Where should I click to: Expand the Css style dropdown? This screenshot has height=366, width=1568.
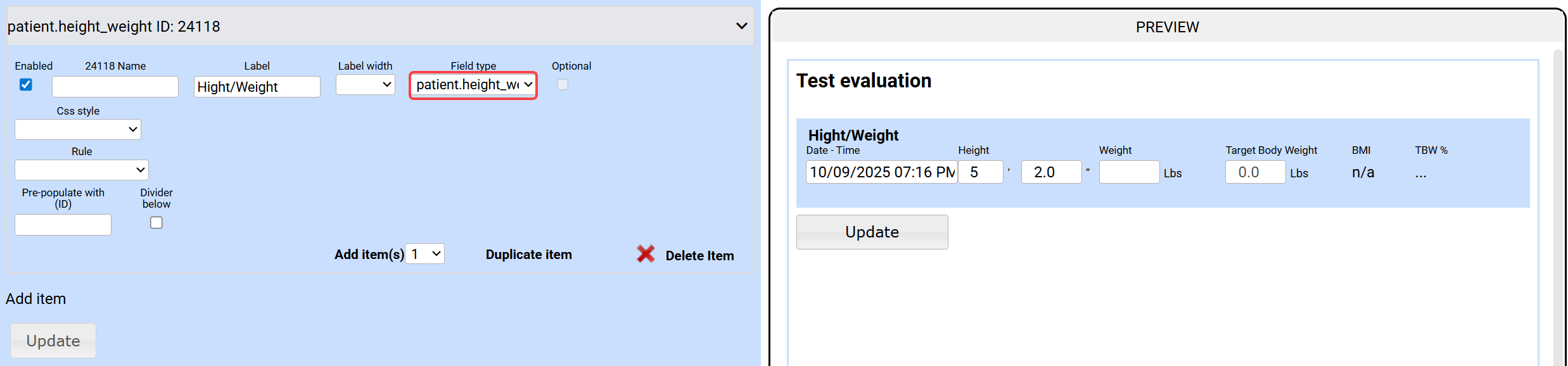78,130
